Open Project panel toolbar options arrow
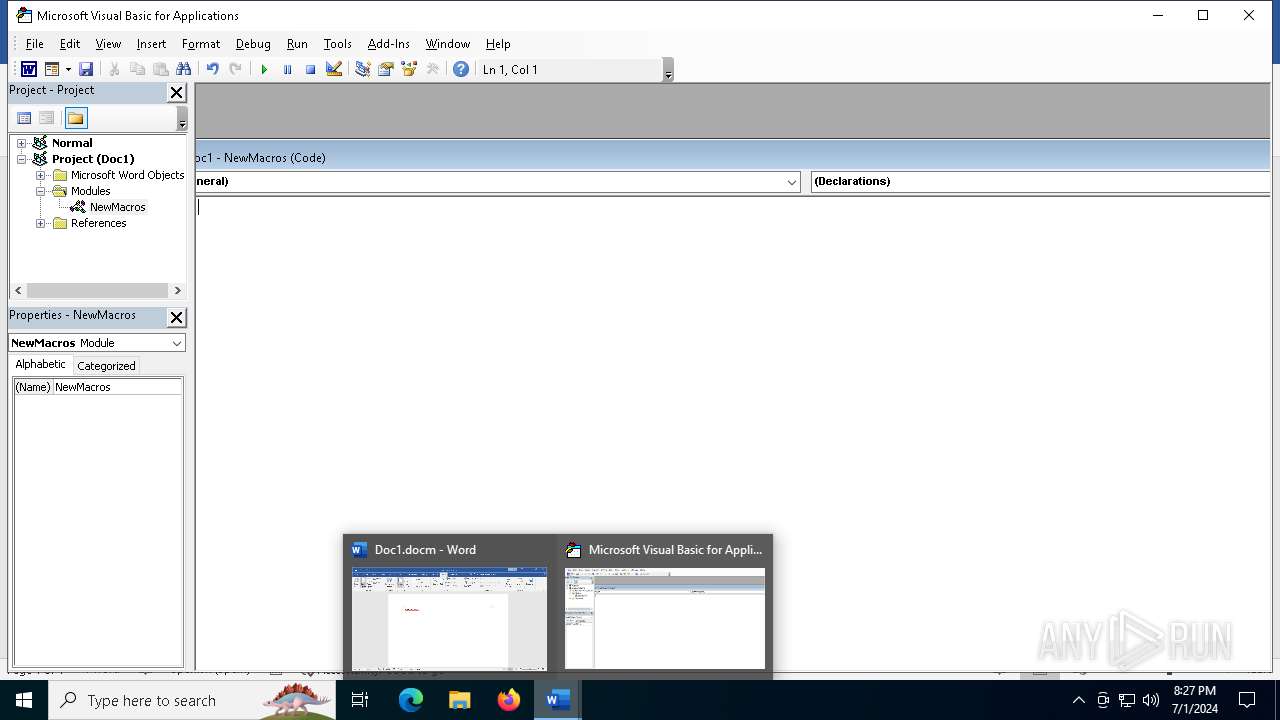Screen dimensions: 1280x720 (x=182, y=119)
